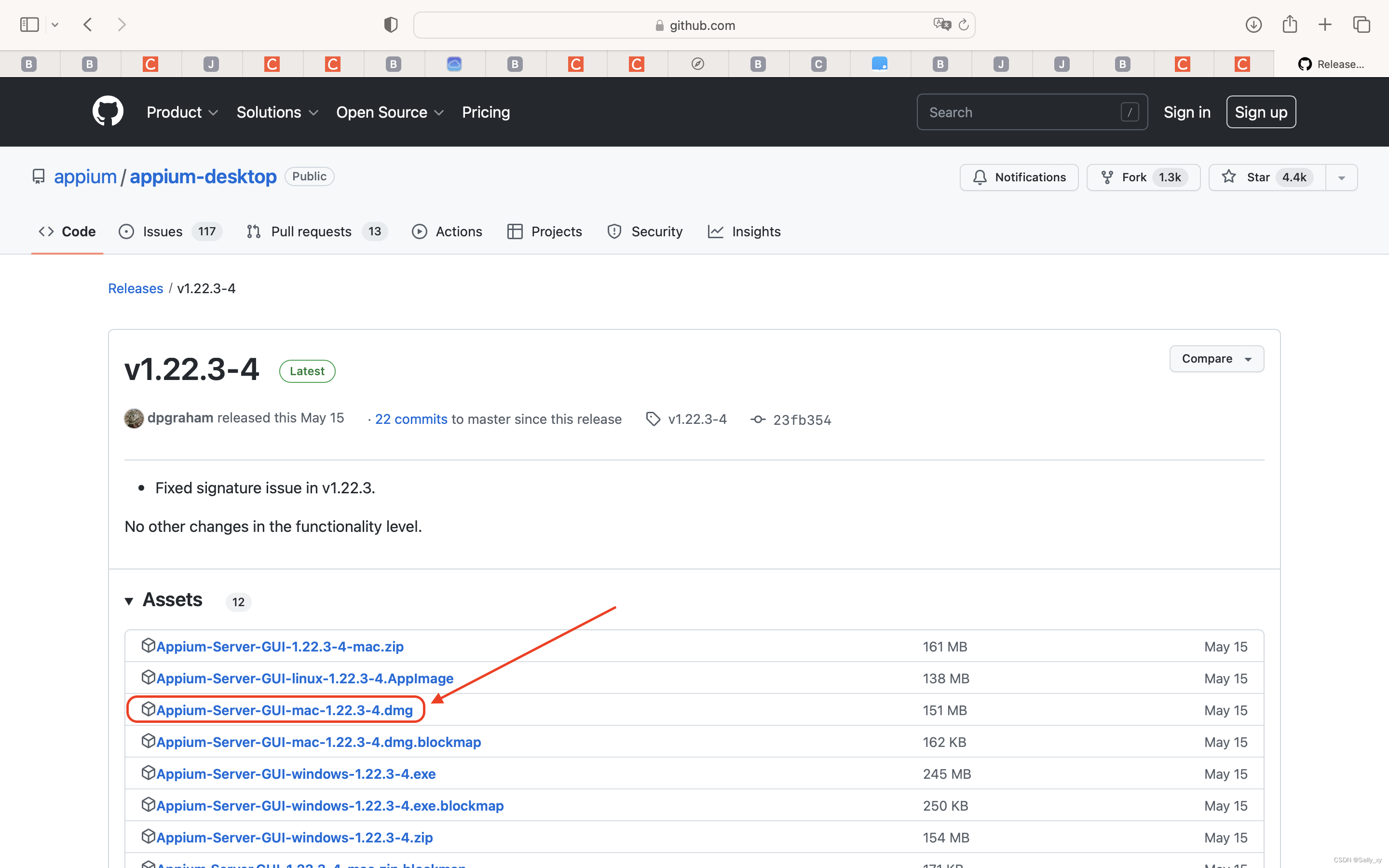The height and width of the screenshot is (868, 1389).
Task: Click the Notifications bell button
Action: (x=1019, y=177)
